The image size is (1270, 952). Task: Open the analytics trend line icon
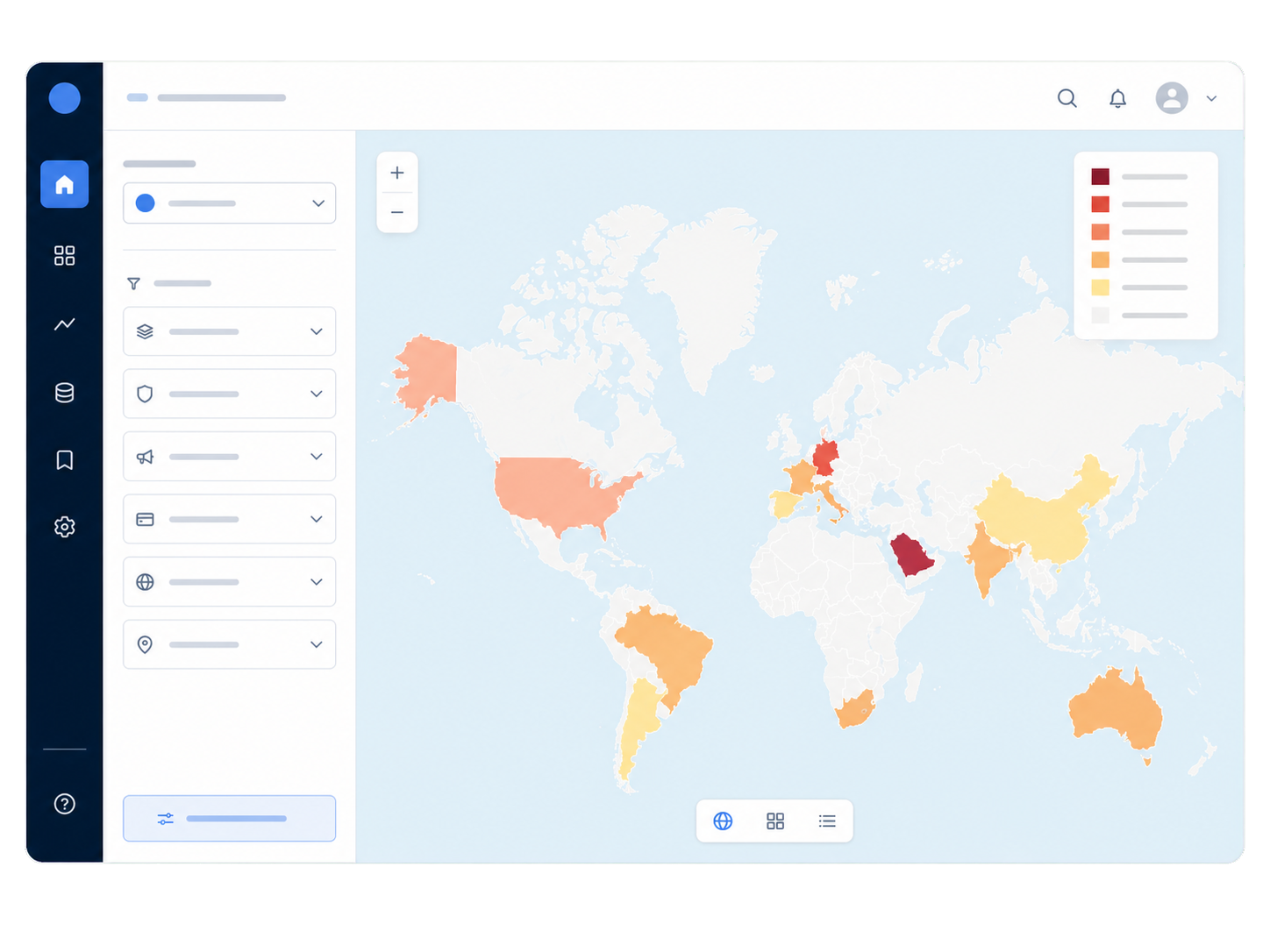pos(64,323)
